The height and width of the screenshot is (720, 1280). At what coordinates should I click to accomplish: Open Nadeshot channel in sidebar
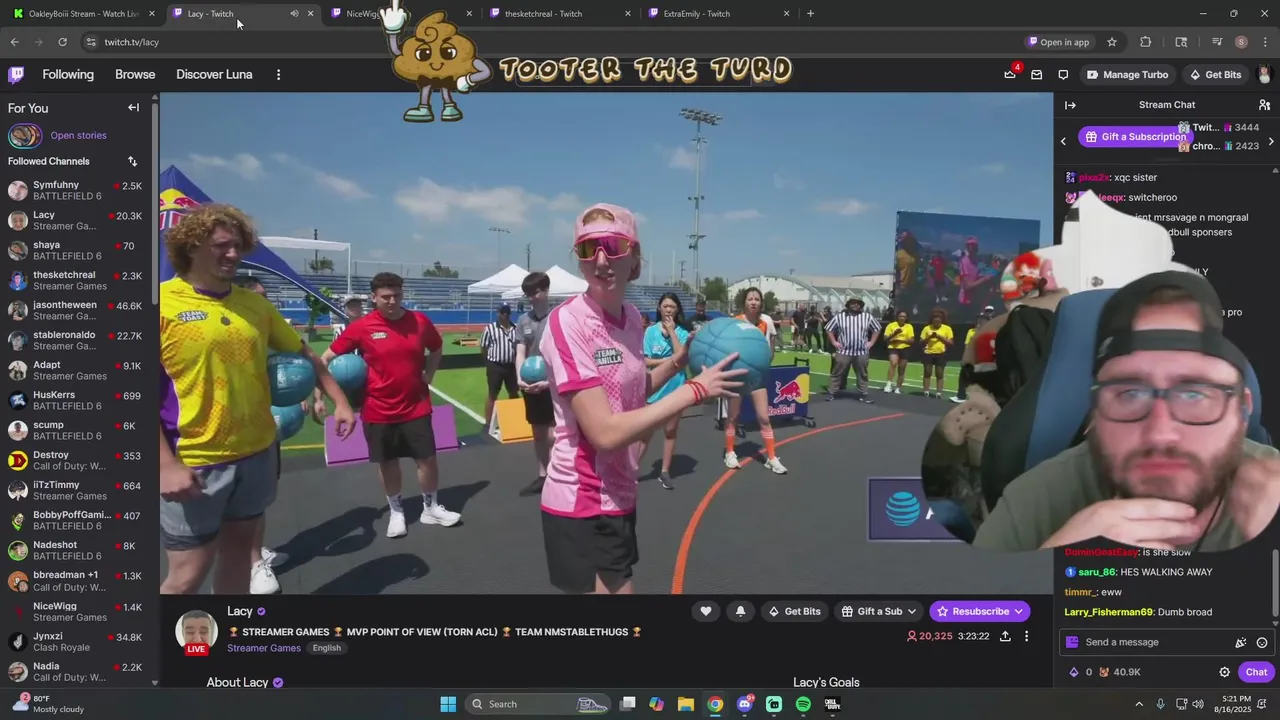pyautogui.click(x=76, y=550)
